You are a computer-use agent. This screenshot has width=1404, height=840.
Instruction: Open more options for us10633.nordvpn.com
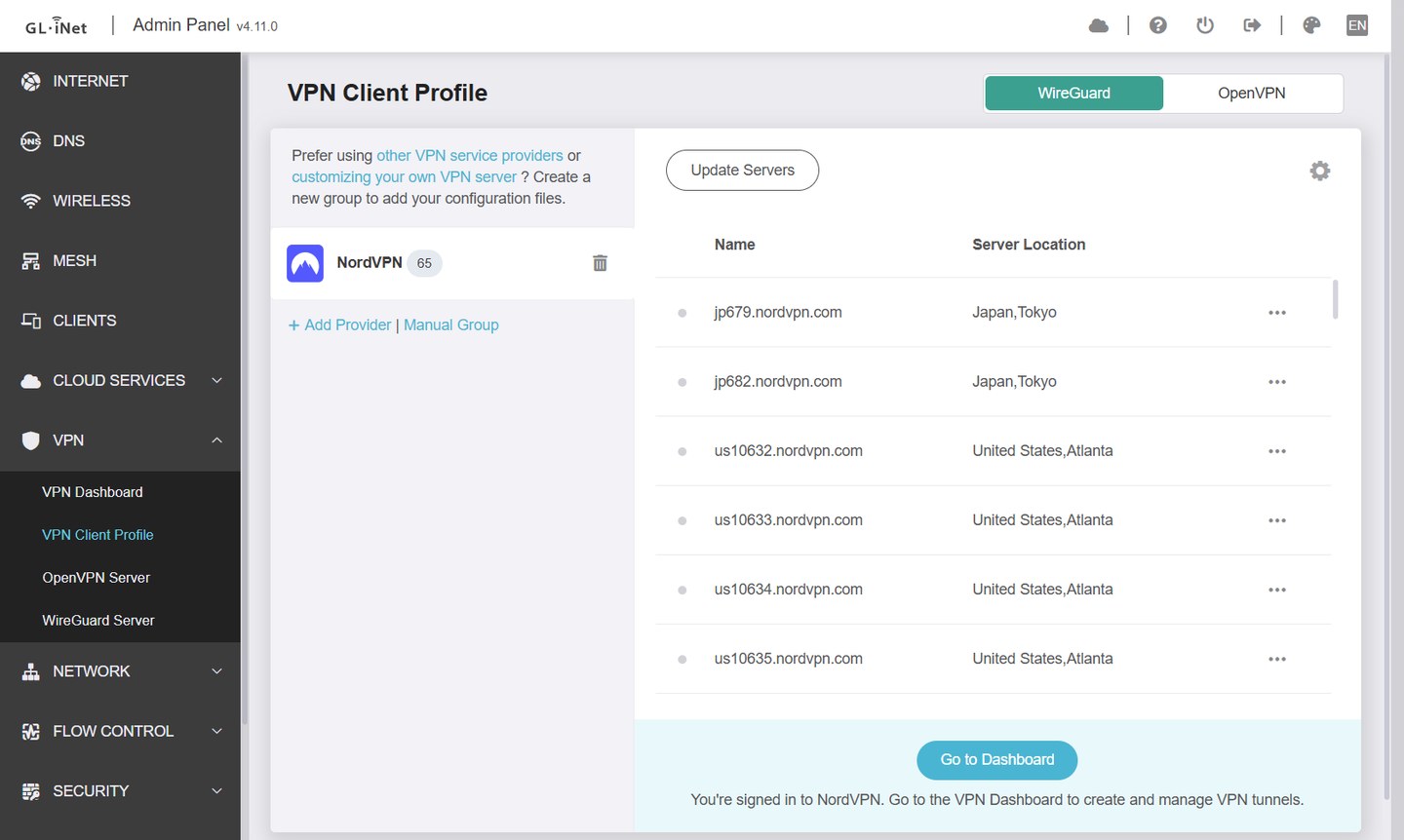pyautogui.click(x=1277, y=520)
